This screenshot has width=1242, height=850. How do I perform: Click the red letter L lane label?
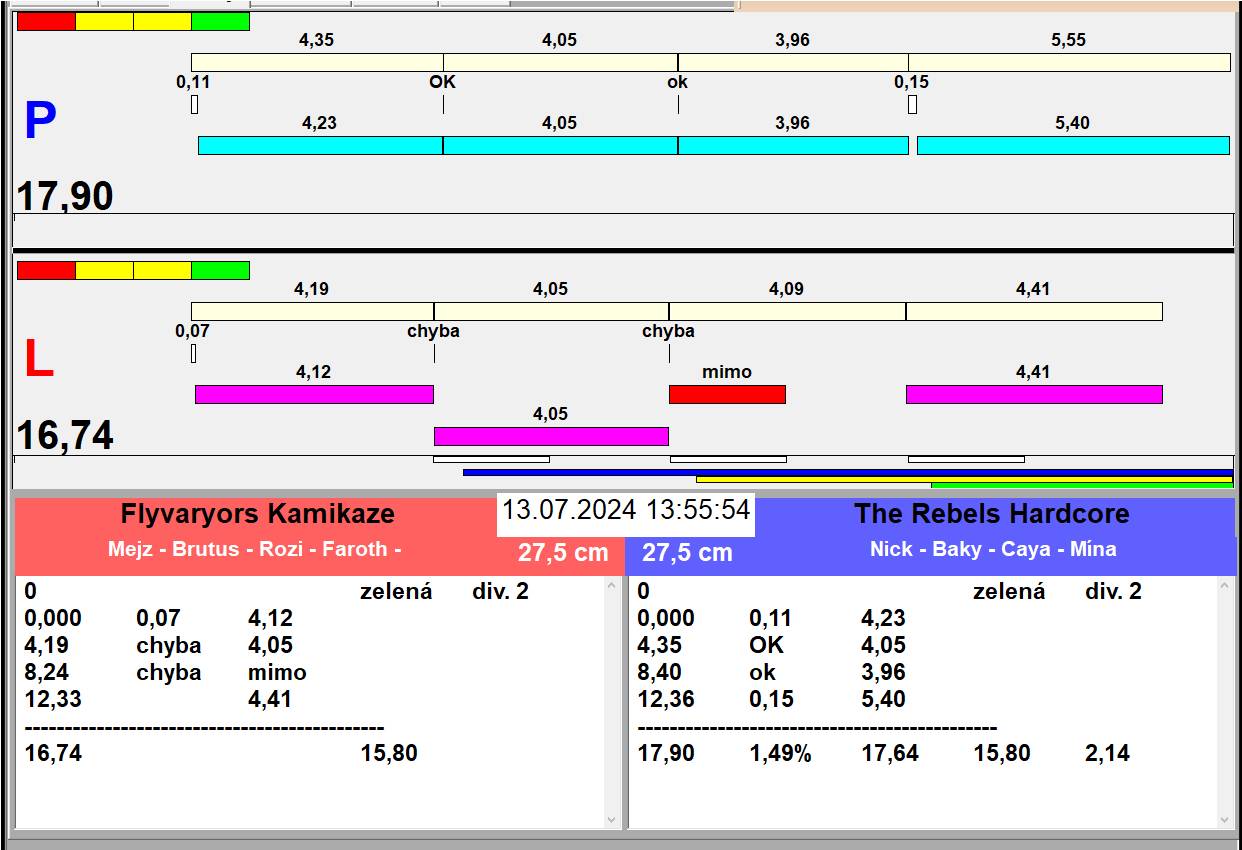click(x=38, y=360)
